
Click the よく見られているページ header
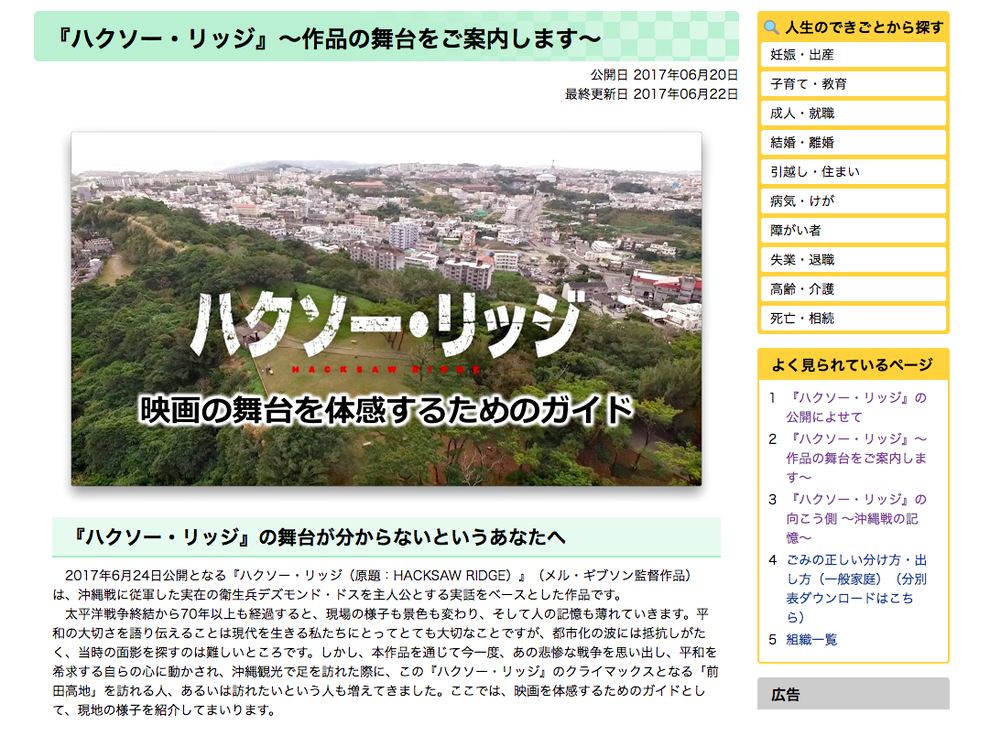853,365
